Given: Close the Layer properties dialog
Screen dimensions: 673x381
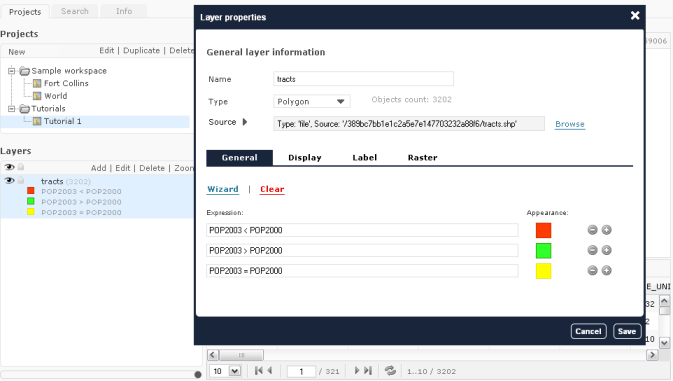Looking at the screenshot, I should (635, 15).
